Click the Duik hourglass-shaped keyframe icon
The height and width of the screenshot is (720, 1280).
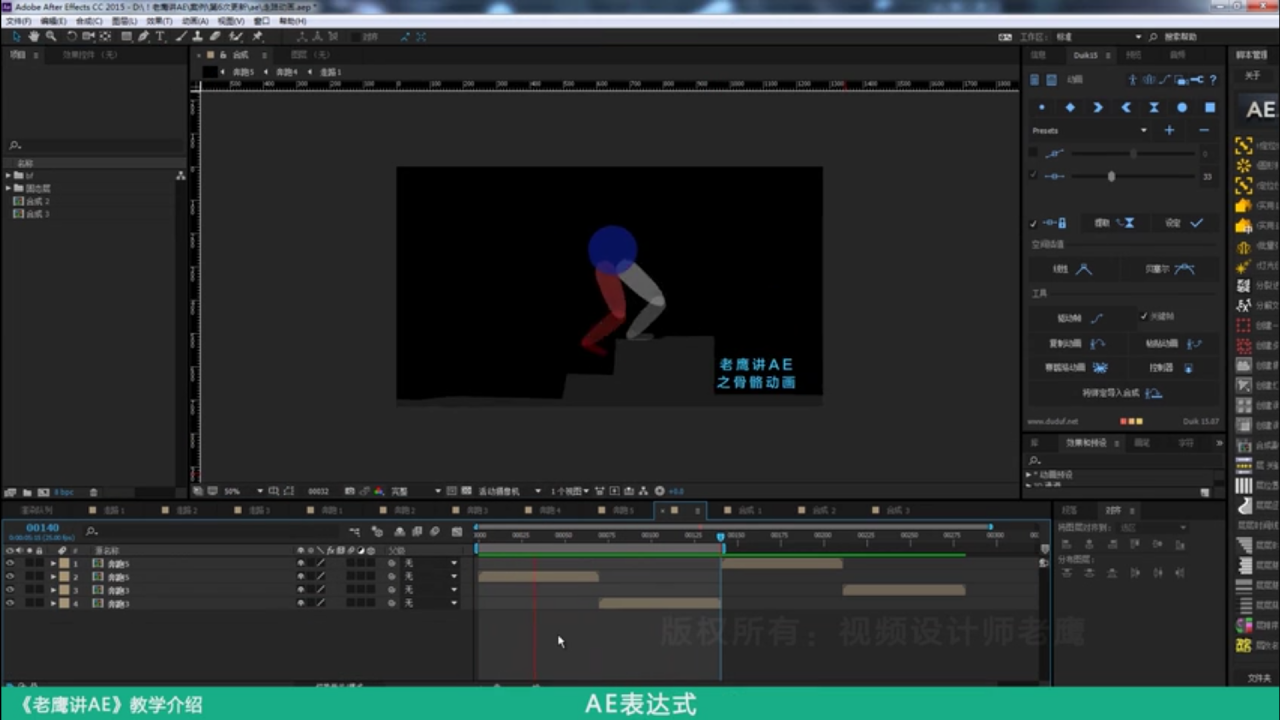click(1154, 107)
